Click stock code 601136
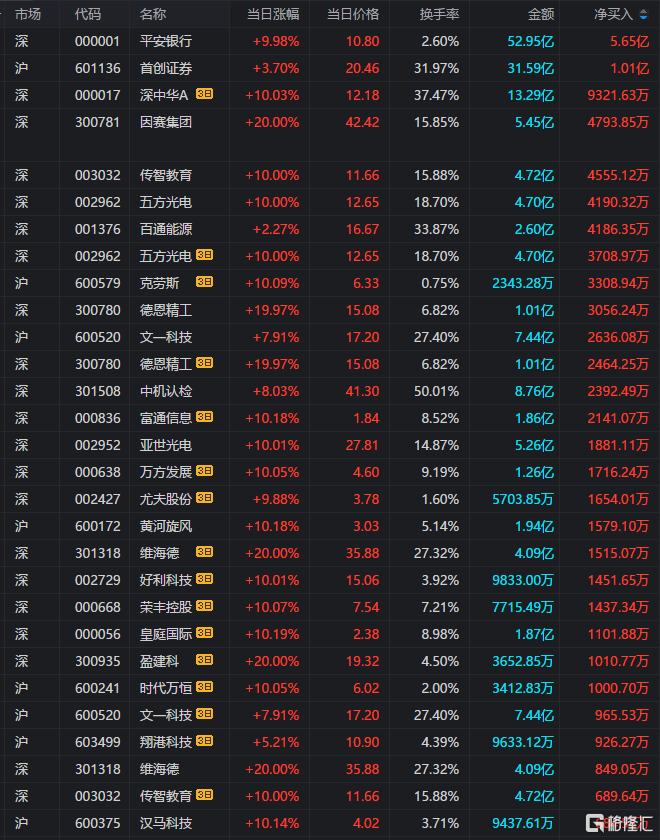Viewport: 660px width, 840px height. [98, 69]
